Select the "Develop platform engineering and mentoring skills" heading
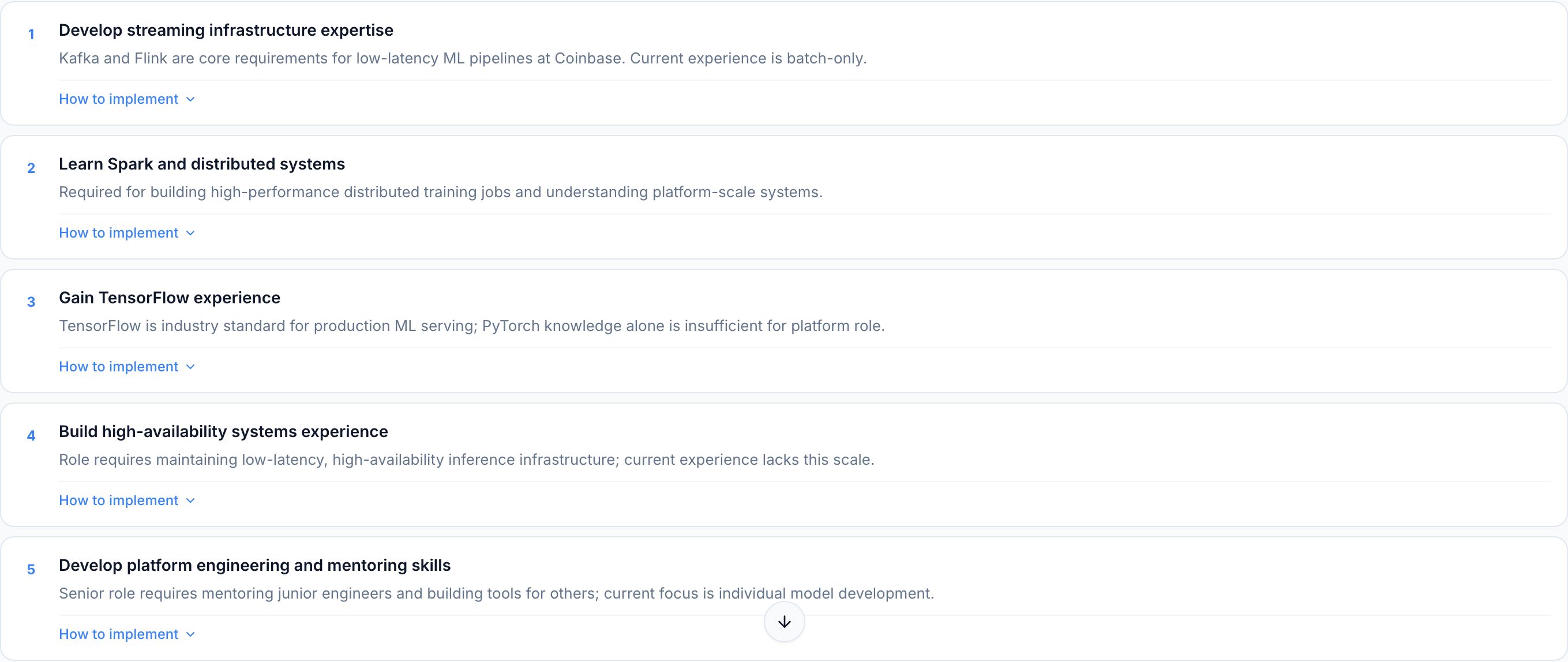 click(x=254, y=565)
